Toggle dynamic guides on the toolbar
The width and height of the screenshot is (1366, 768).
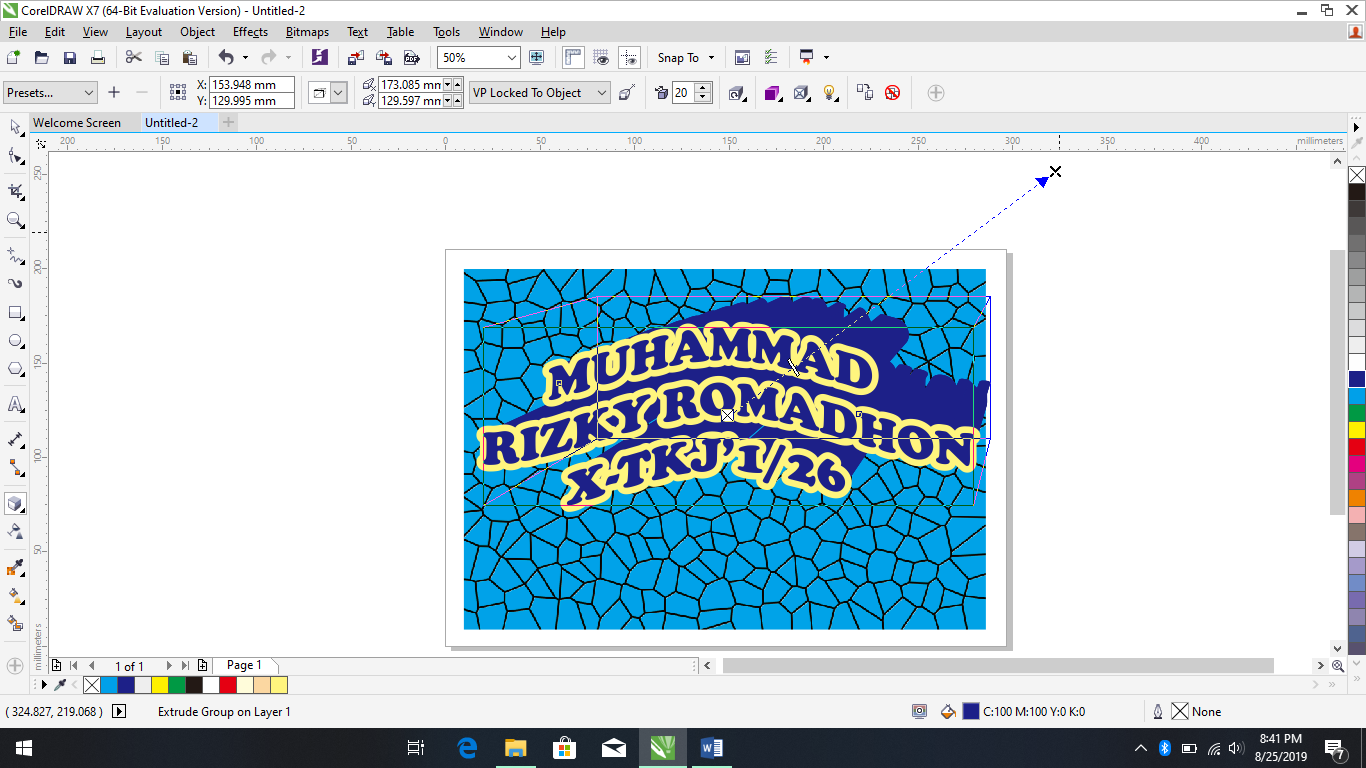pos(630,57)
